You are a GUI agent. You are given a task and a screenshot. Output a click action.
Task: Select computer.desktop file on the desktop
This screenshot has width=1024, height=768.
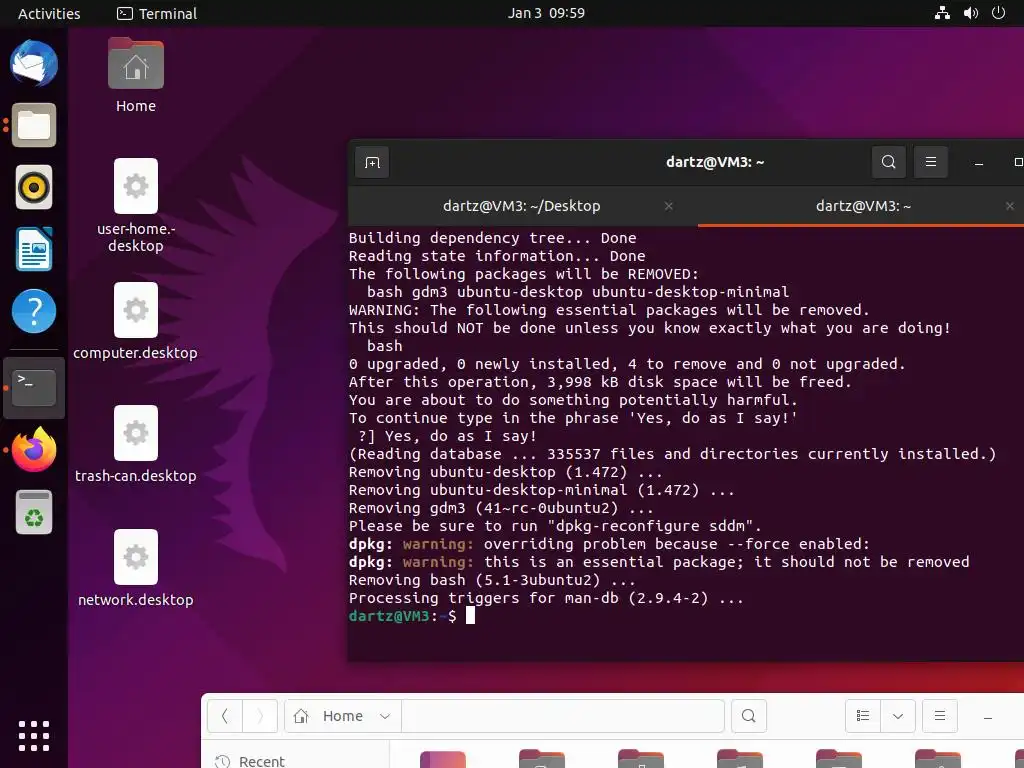[136, 321]
